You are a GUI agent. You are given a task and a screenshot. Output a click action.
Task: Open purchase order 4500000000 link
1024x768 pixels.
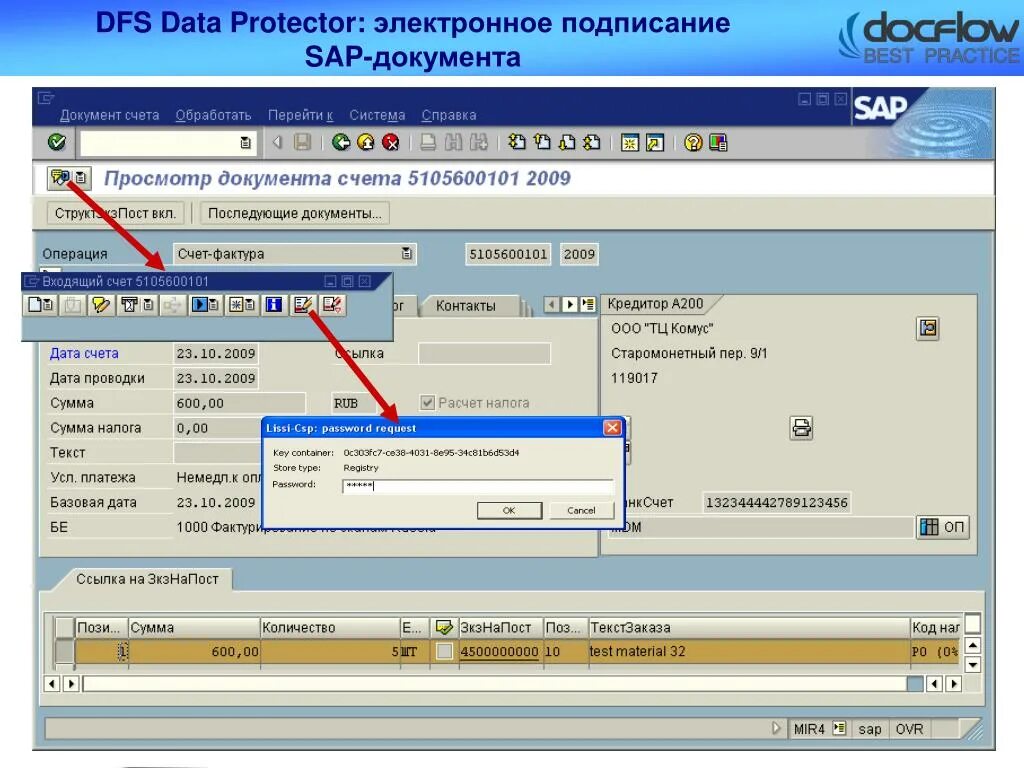pos(499,651)
